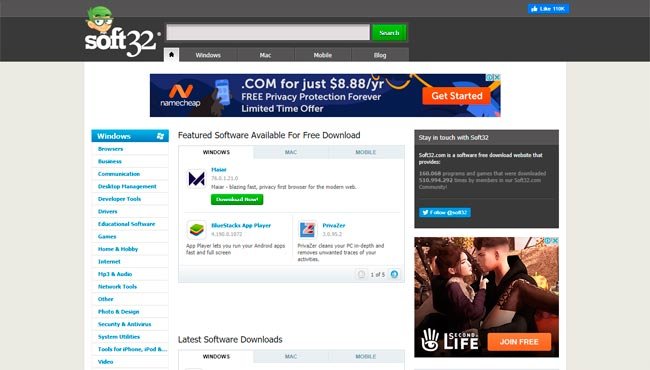The width and height of the screenshot is (650, 370).
Task: Open the Browsers category
Action: point(110,149)
